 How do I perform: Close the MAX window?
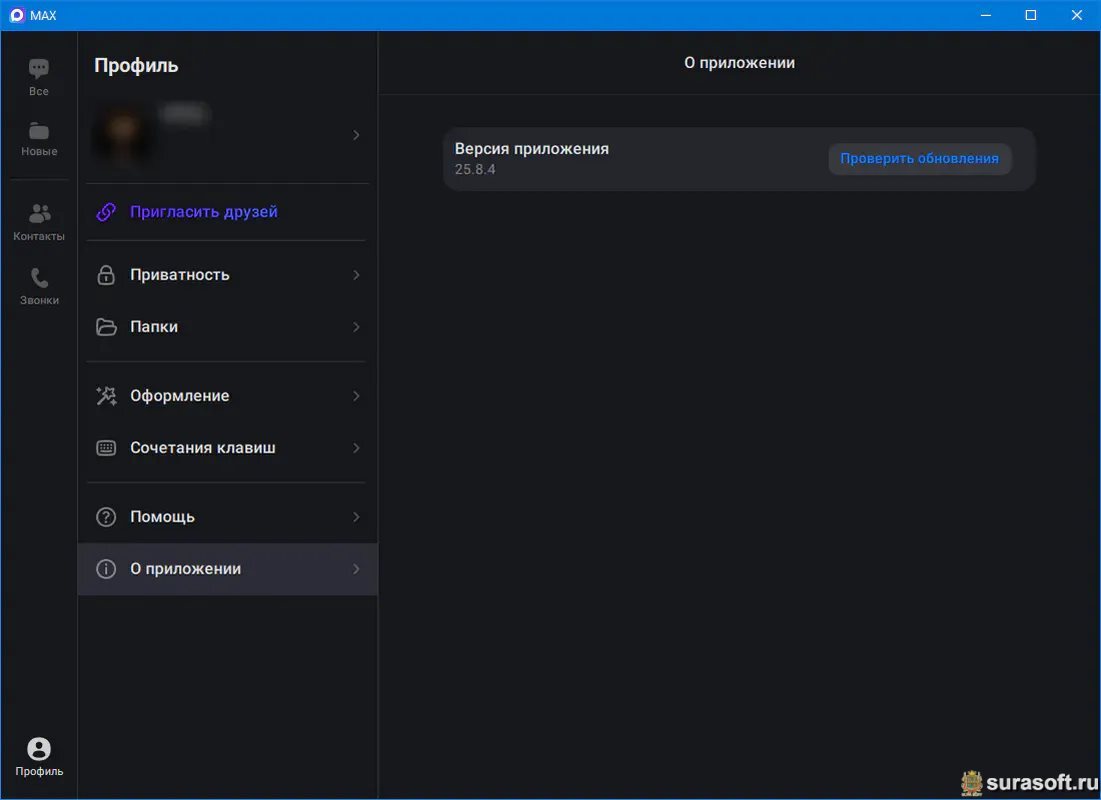1076,15
